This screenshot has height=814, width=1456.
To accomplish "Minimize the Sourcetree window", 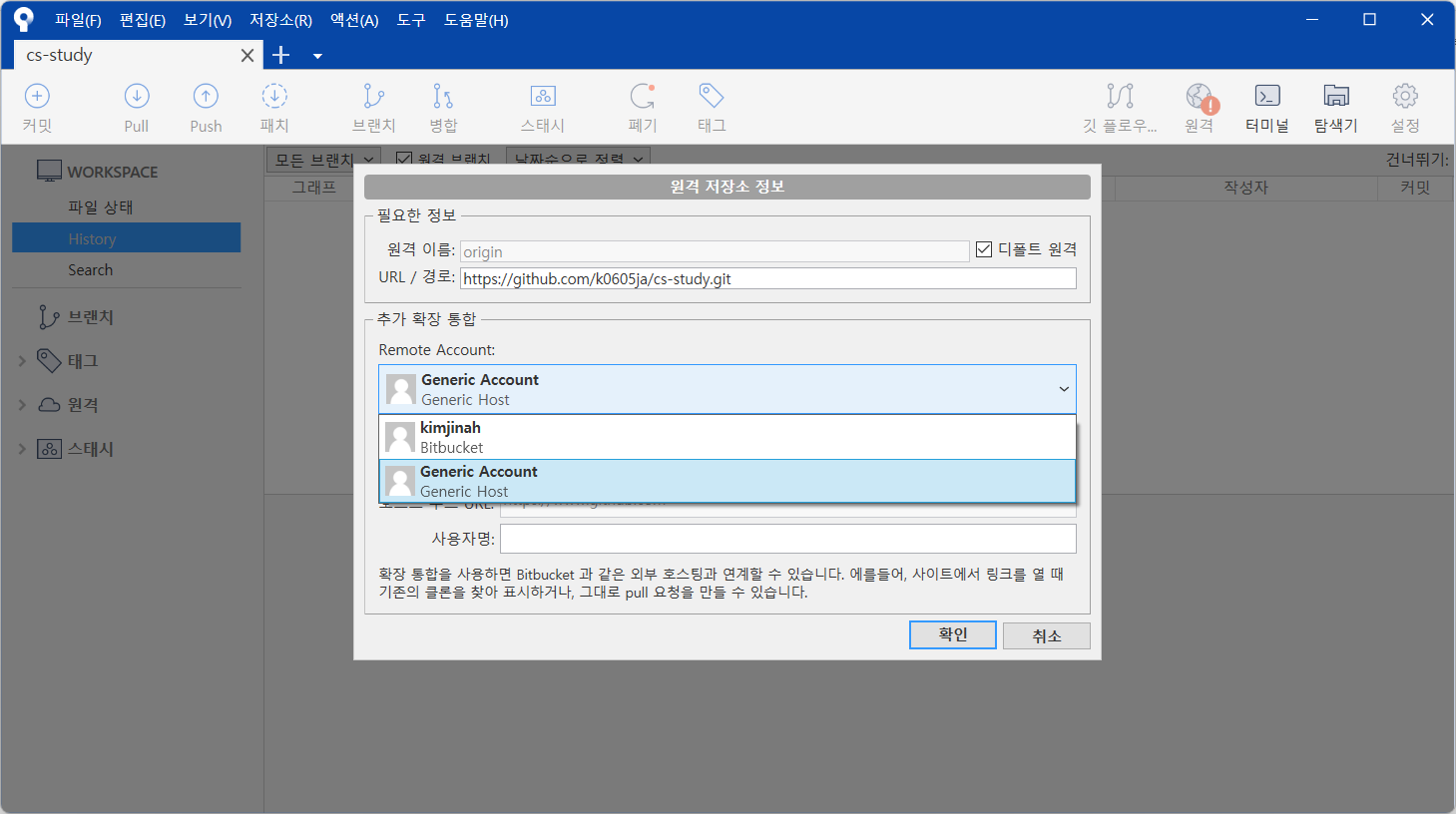I will point(1312,20).
